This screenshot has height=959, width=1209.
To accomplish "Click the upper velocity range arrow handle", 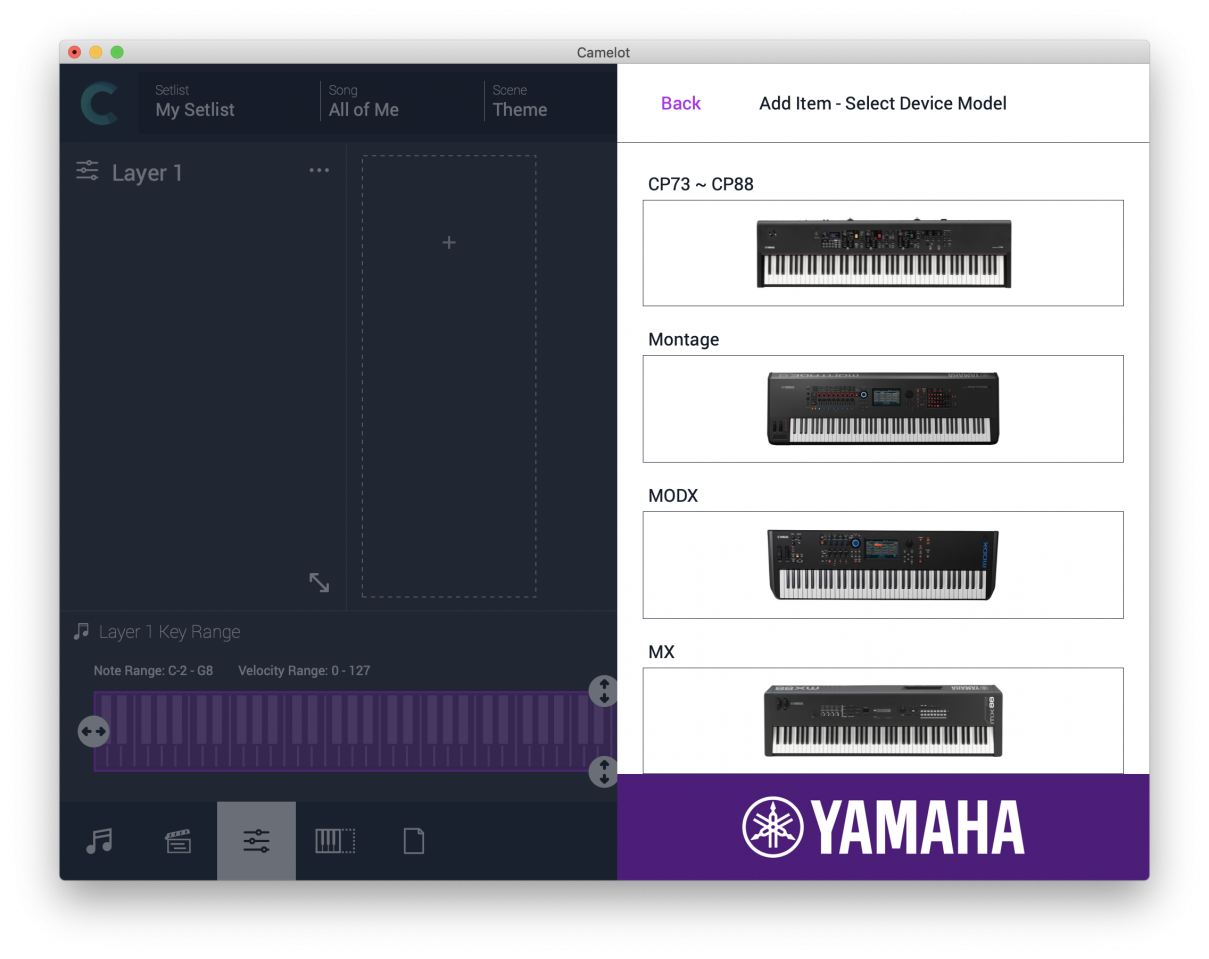I will 603,691.
